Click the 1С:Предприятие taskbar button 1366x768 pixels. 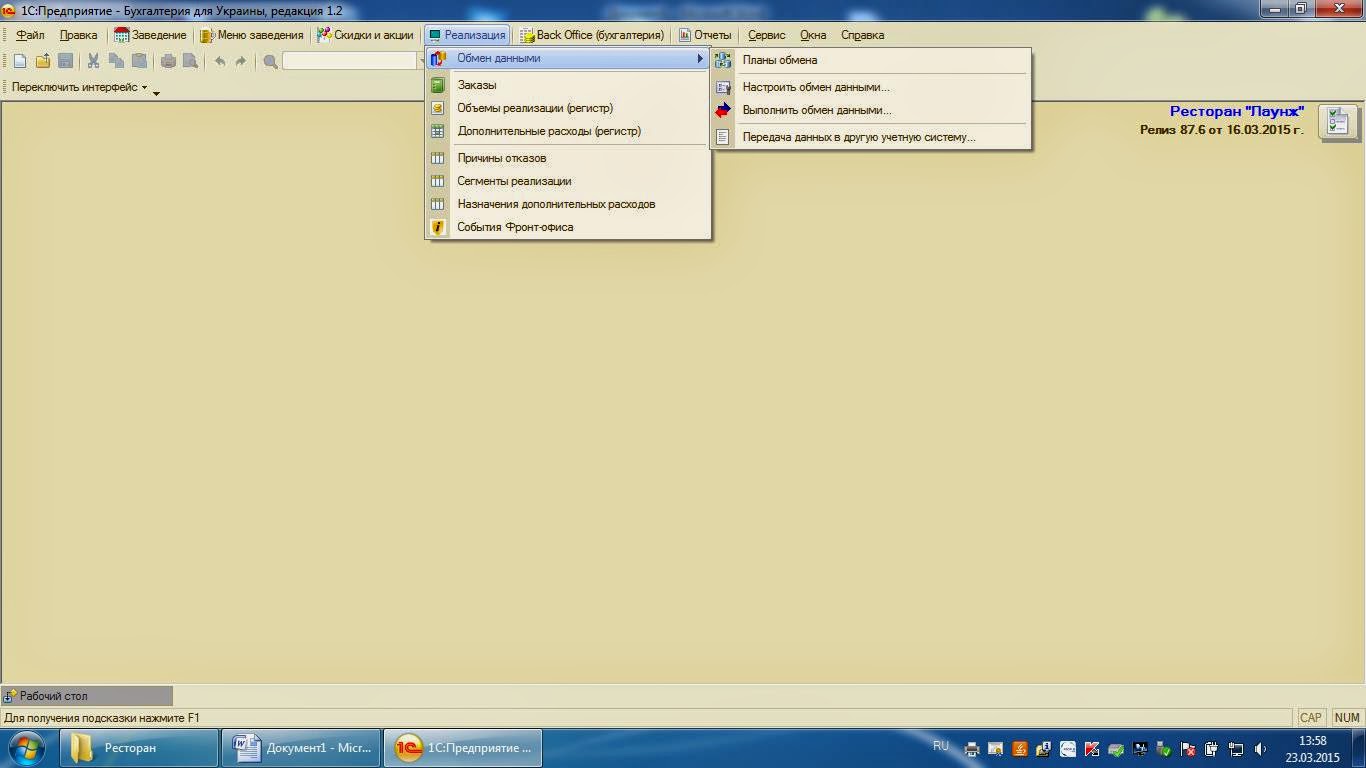coord(463,748)
